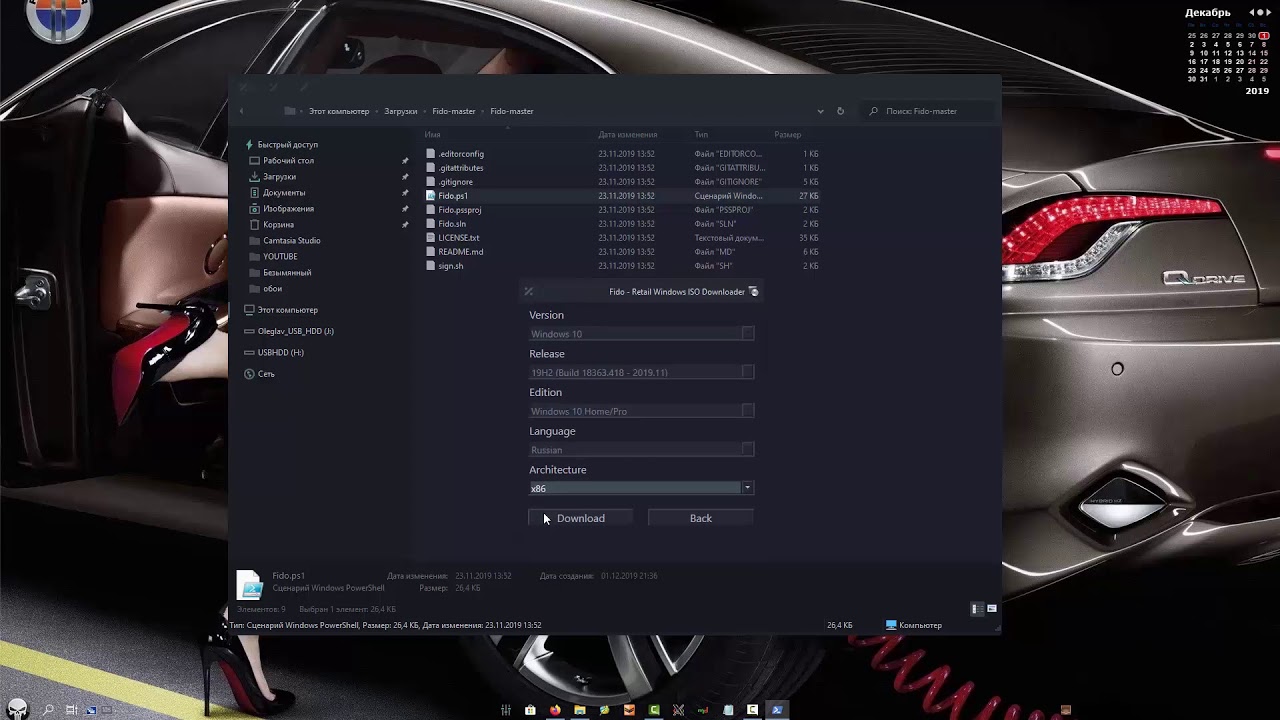Click the README.md file icon
1280x720 pixels.
point(431,252)
